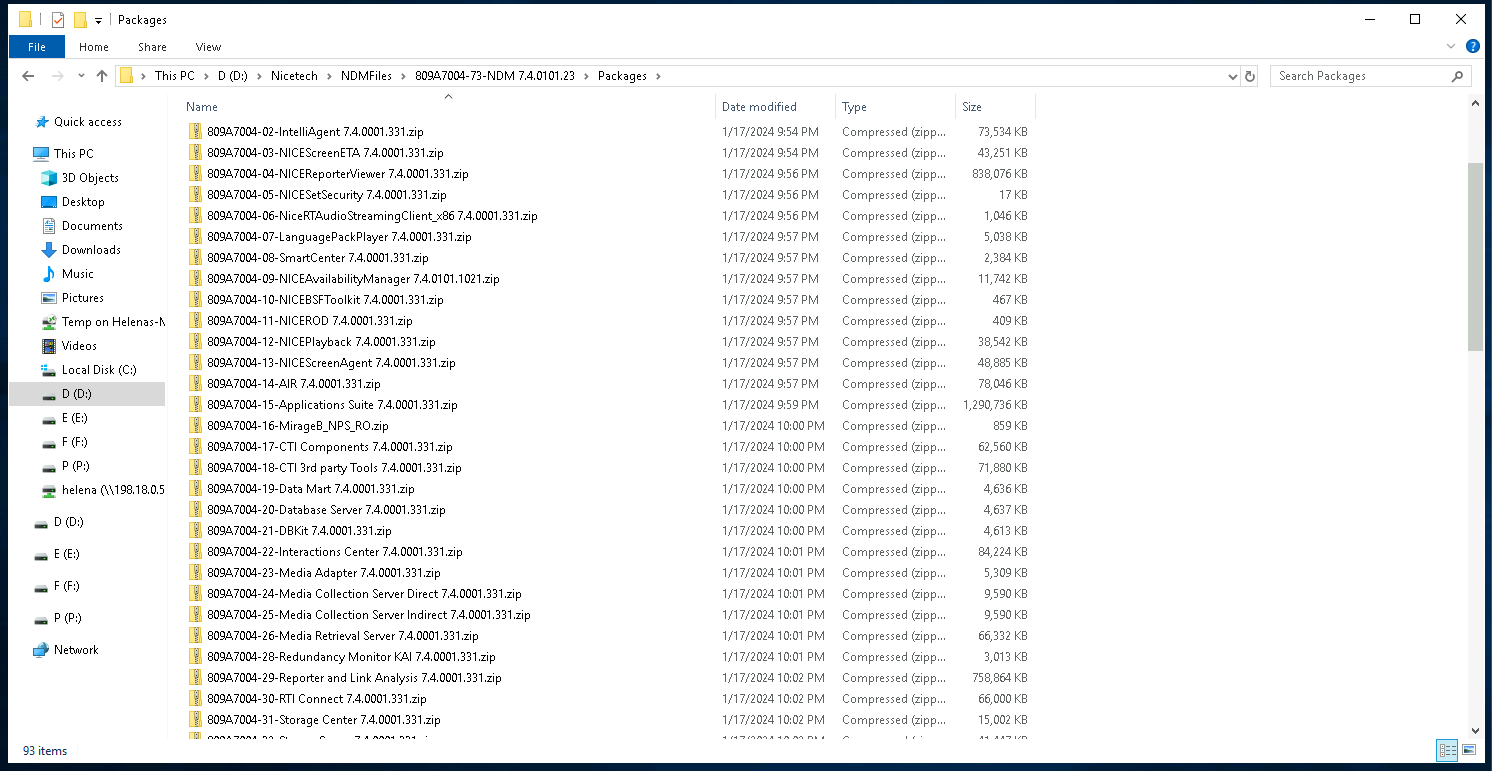Expand the ribbon with chevron arrow
Screen dimensions: 1492x771
click(x=1451, y=47)
